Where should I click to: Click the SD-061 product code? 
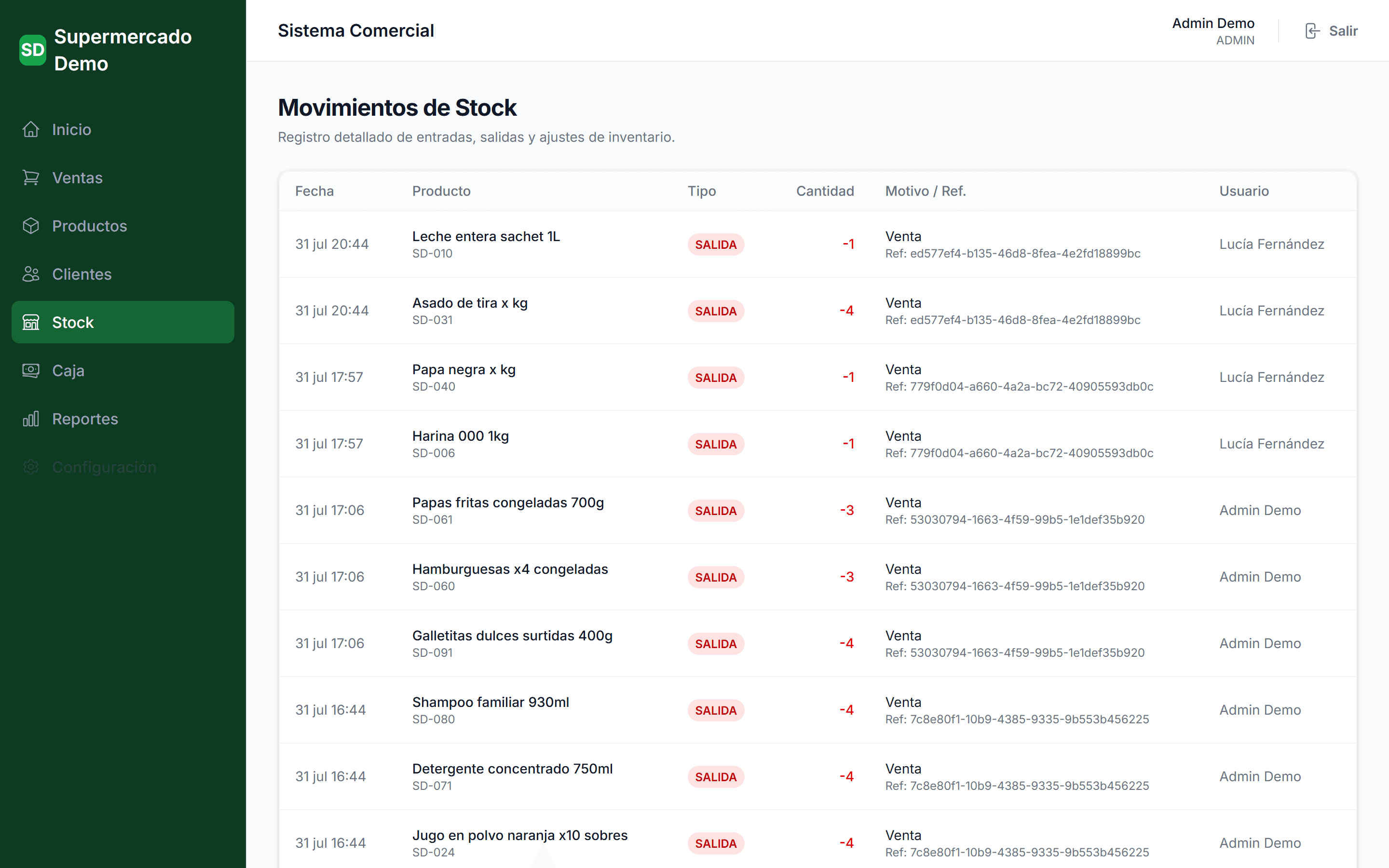(x=432, y=519)
